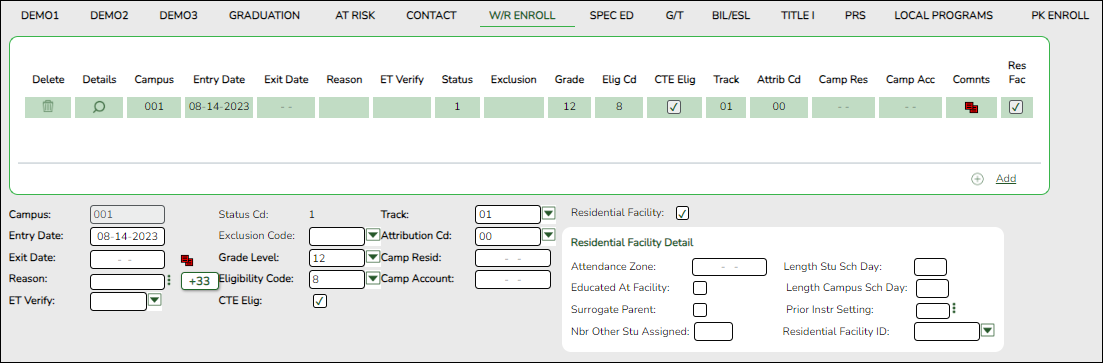
Task: Open details magnifier icon for campus 001
Action: point(99,107)
